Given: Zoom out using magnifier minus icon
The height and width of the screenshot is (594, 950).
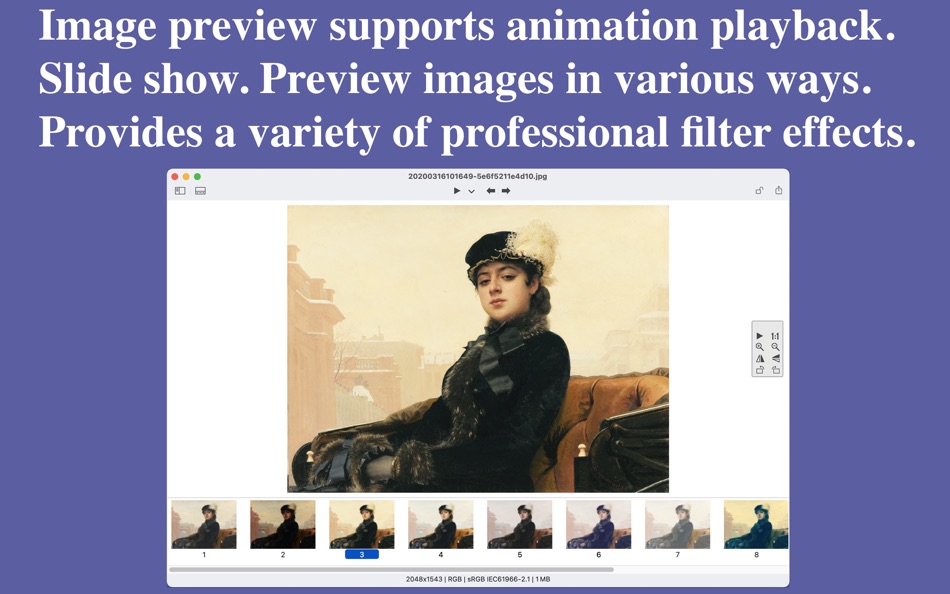Looking at the screenshot, I should pyautogui.click(x=776, y=347).
